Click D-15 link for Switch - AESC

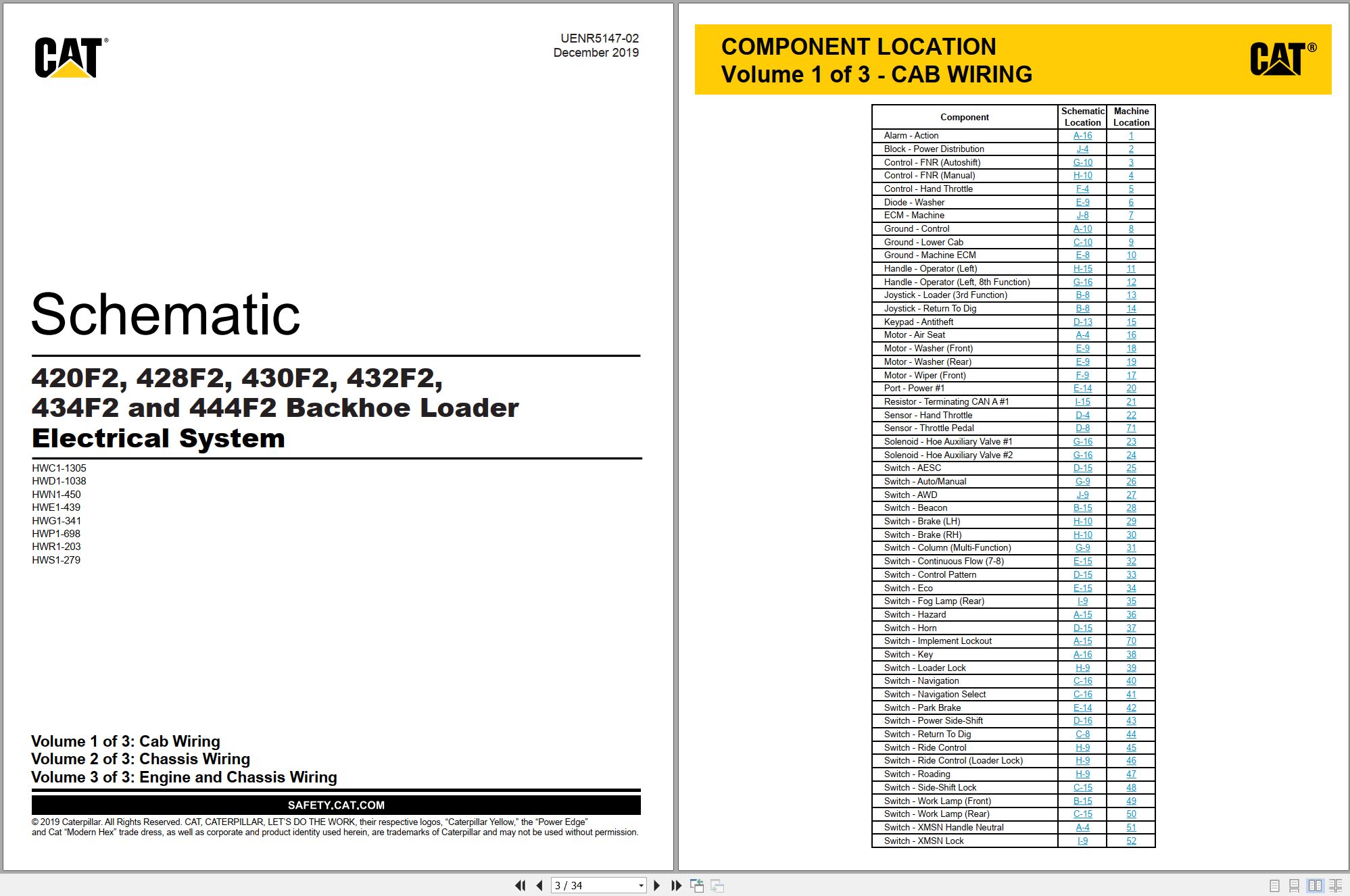1082,468
